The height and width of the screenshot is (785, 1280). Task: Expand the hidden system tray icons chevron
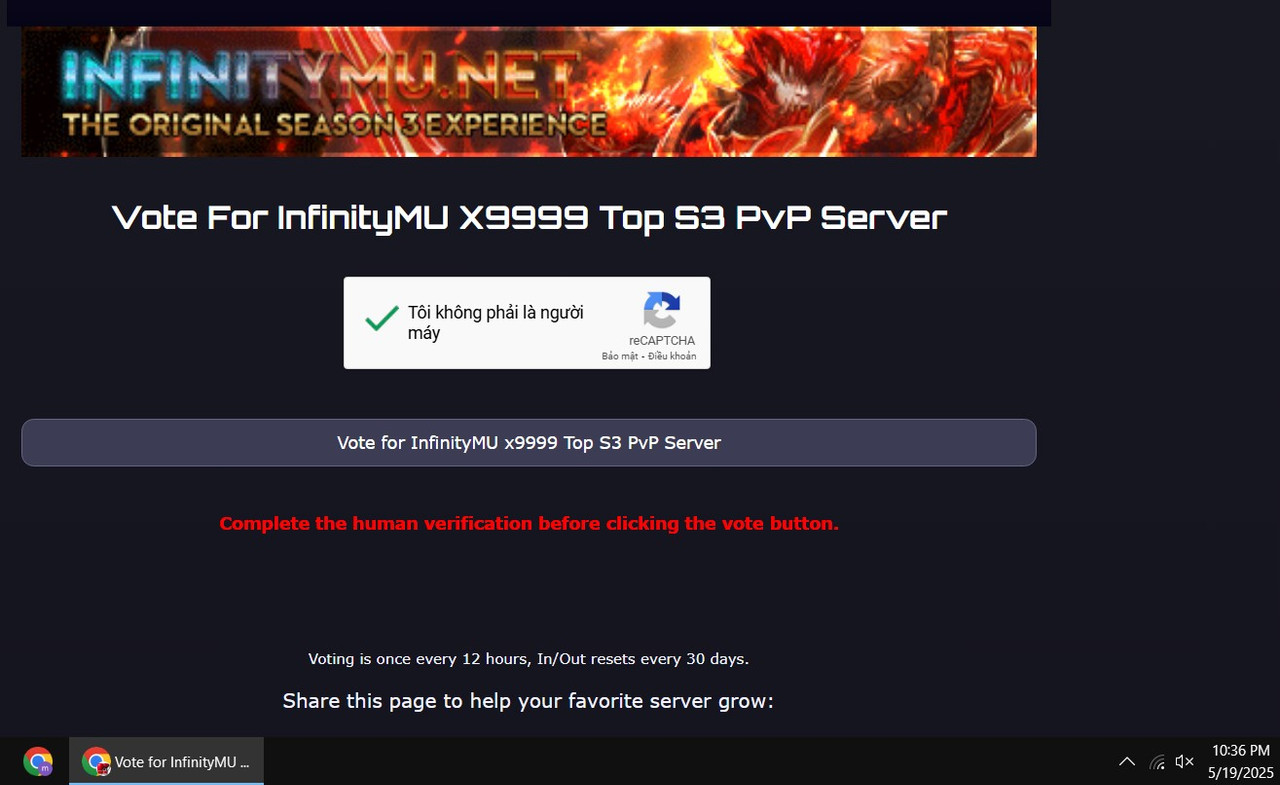point(1127,762)
